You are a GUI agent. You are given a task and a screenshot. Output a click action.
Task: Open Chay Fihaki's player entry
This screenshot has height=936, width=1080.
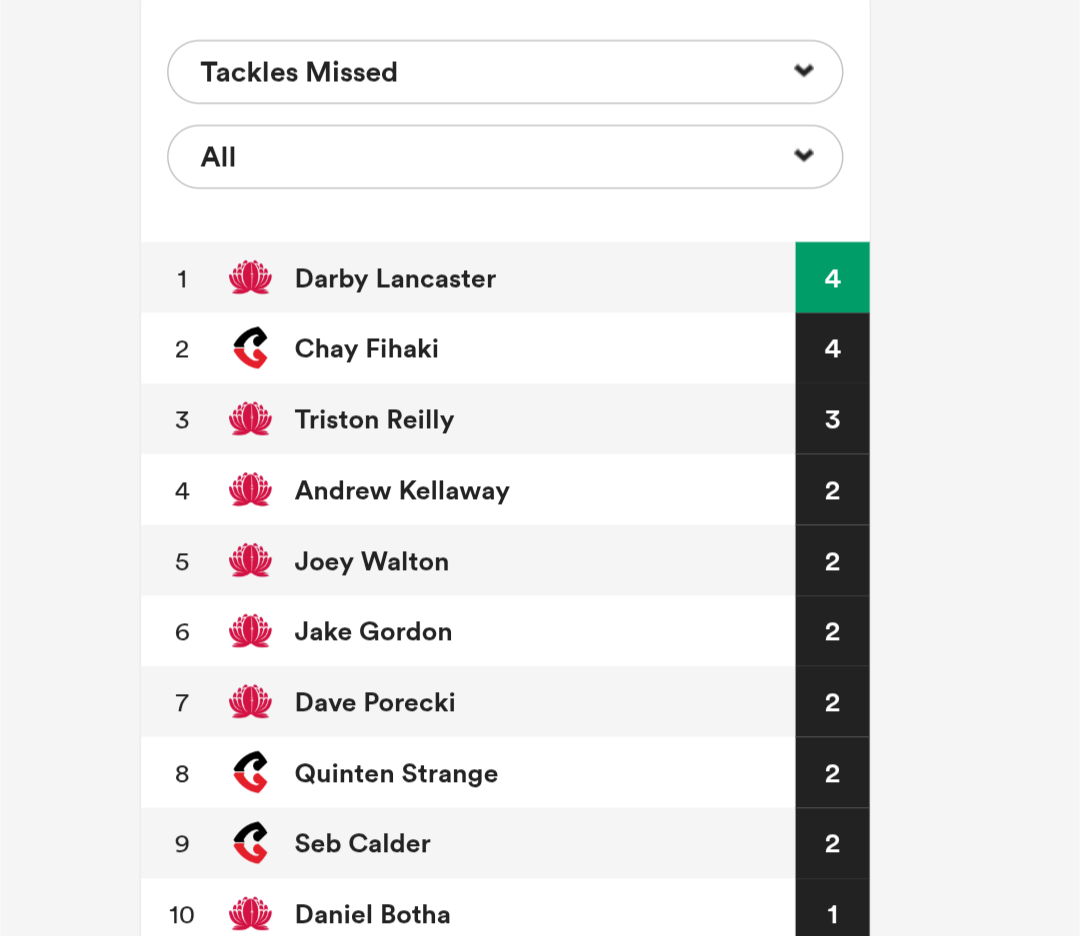[x=366, y=349]
